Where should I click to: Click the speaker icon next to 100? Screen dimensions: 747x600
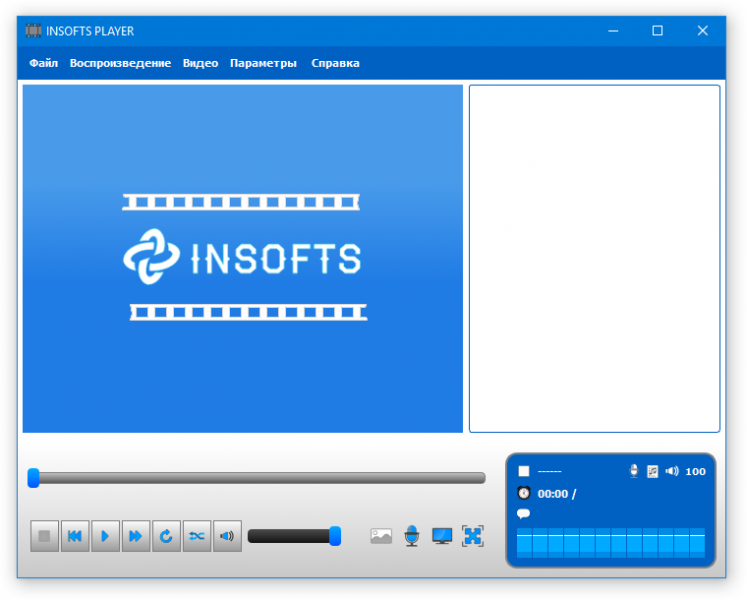point(672,471)
